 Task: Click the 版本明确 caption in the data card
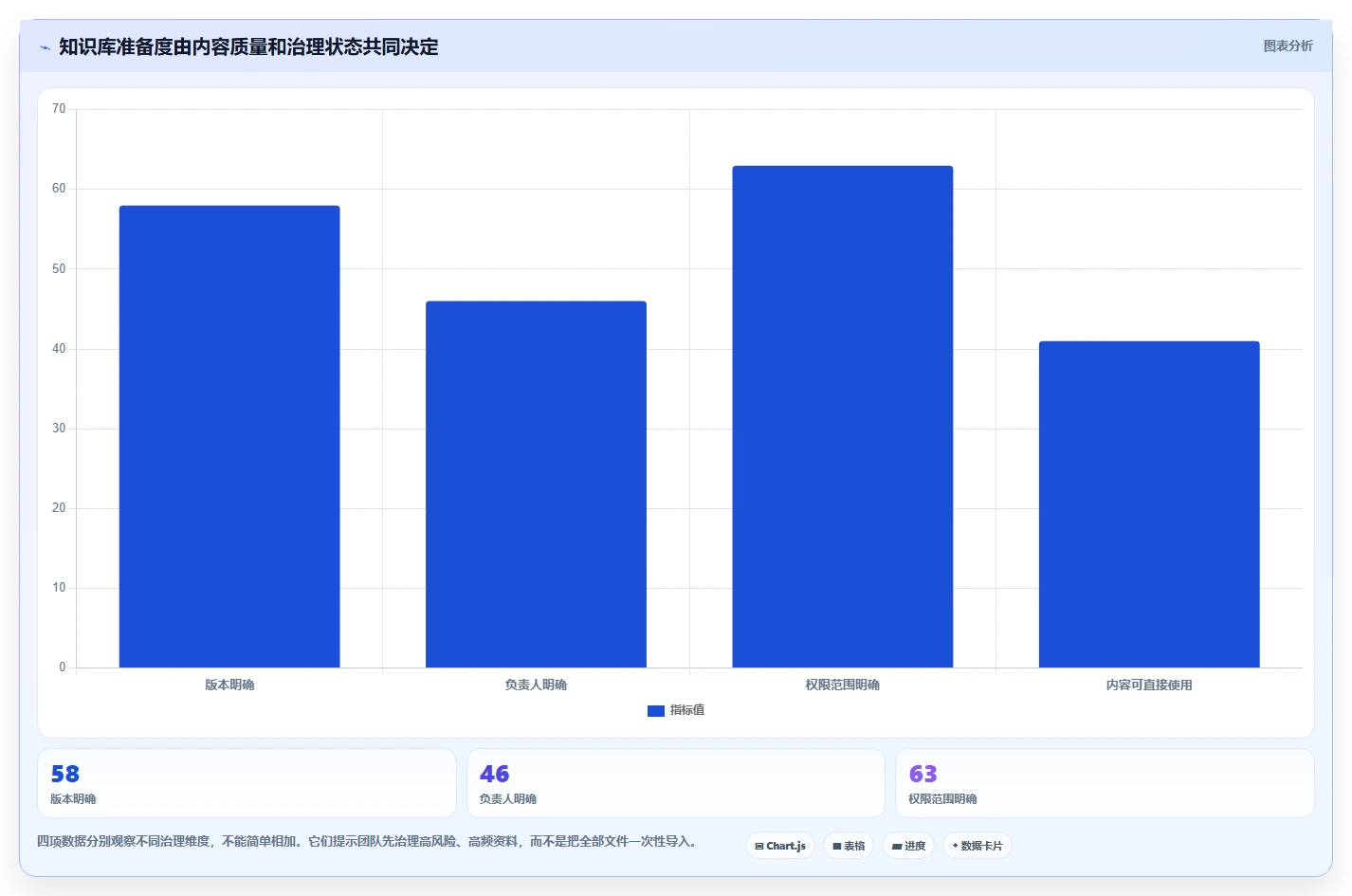click(73, 799)
